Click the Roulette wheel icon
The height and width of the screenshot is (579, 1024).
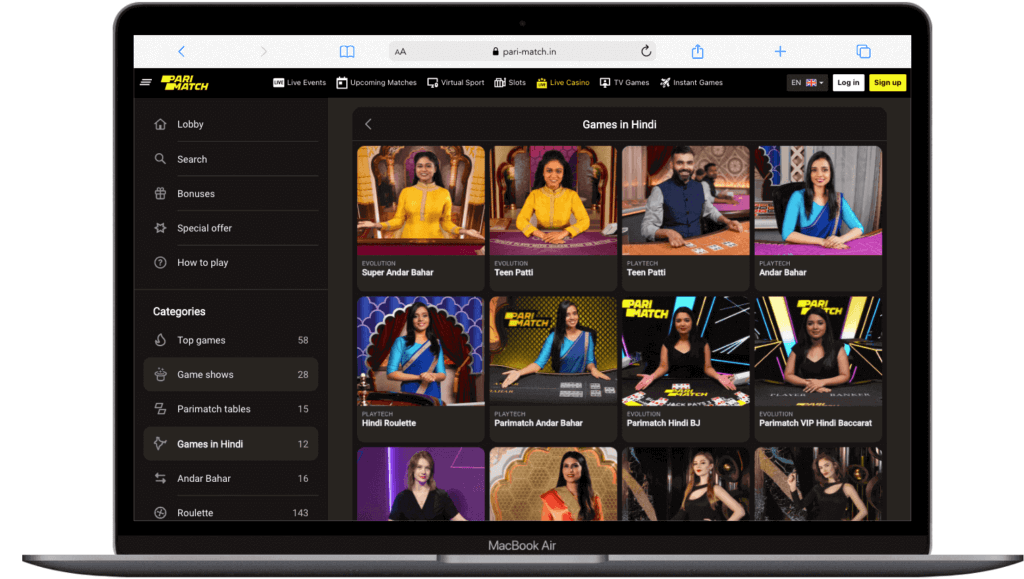(160, 512)
